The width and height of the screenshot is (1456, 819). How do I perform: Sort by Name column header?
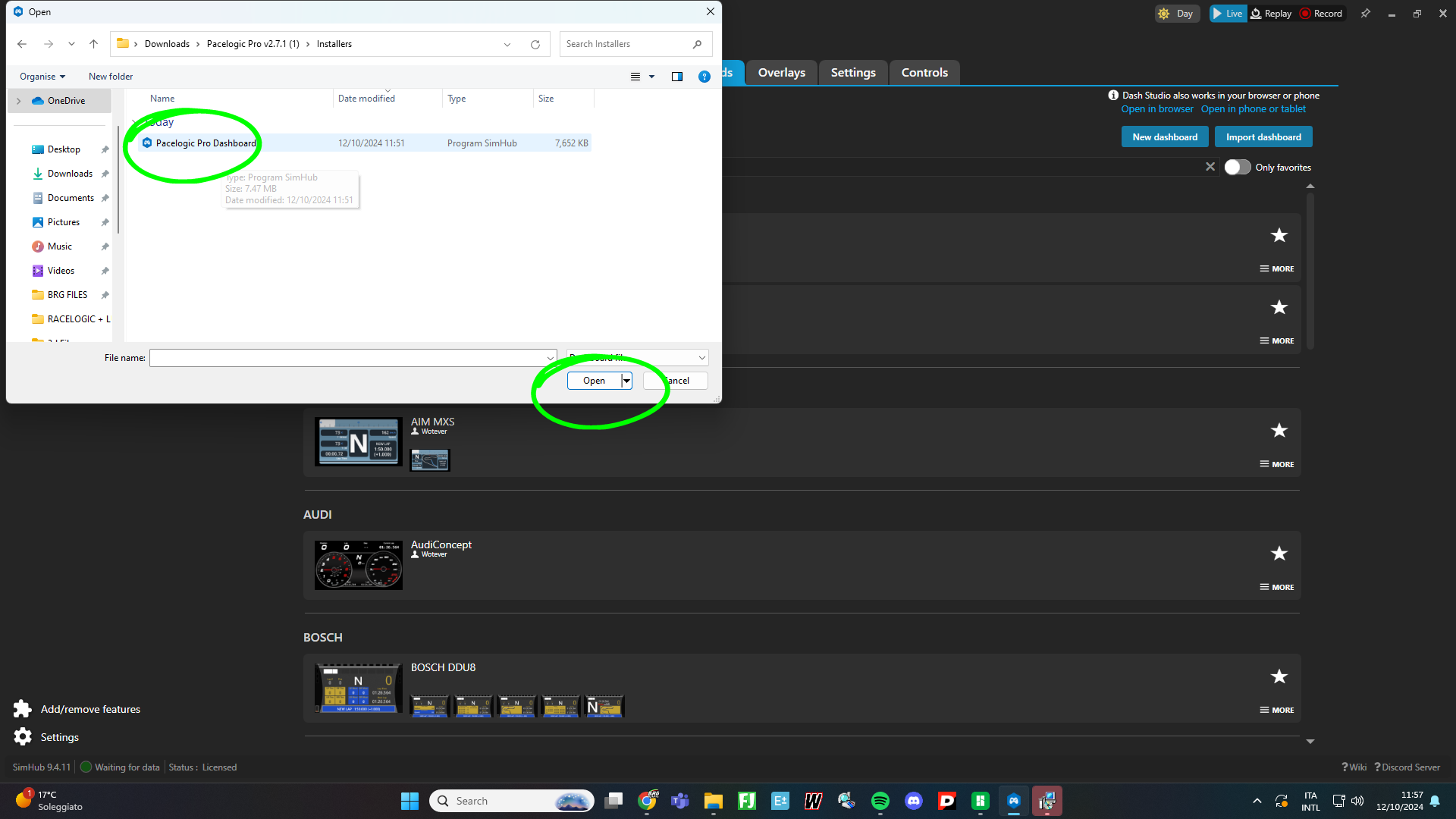[x=162, y=99]
